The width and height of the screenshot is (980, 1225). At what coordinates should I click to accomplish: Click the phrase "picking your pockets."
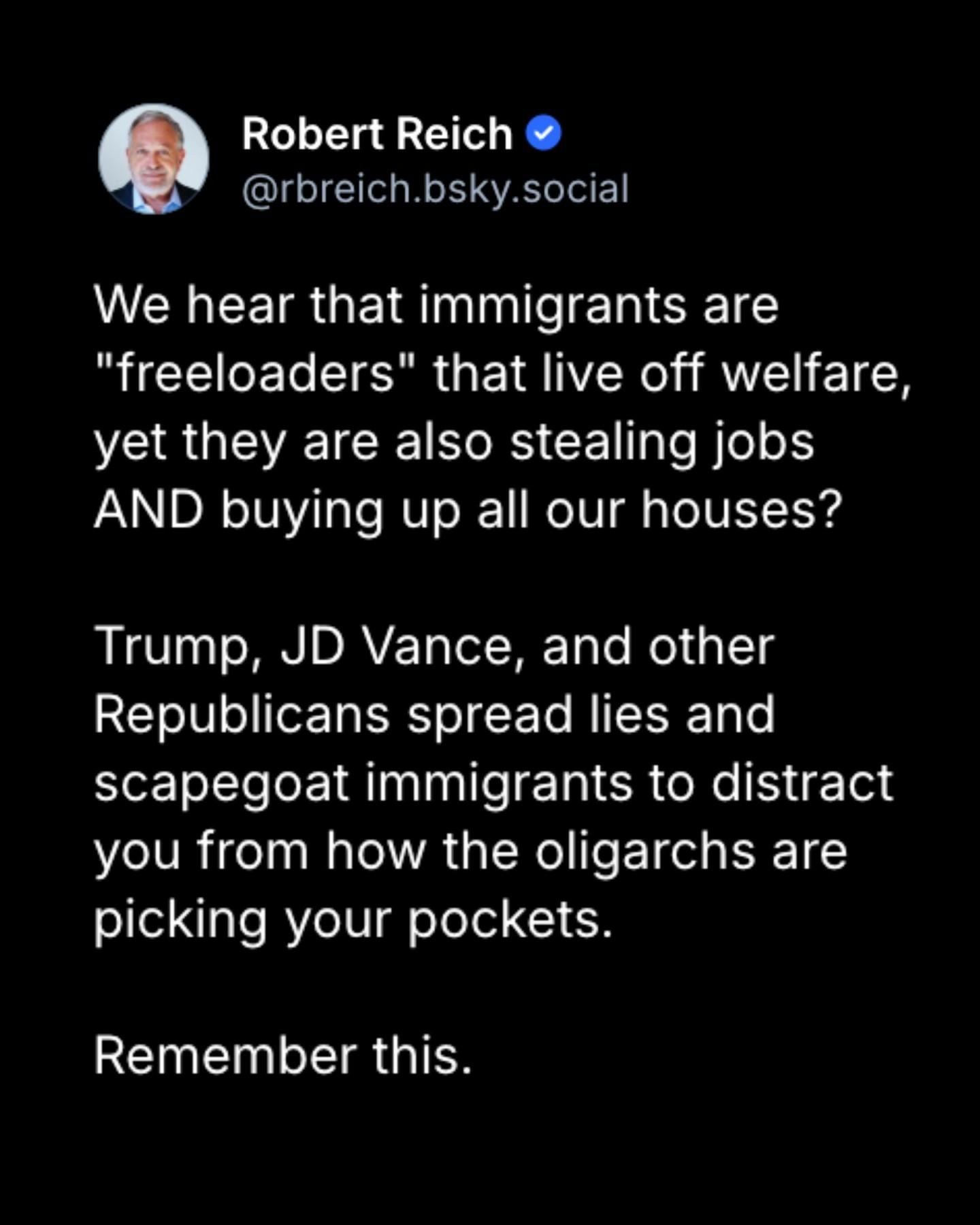(x=353, y=919)
